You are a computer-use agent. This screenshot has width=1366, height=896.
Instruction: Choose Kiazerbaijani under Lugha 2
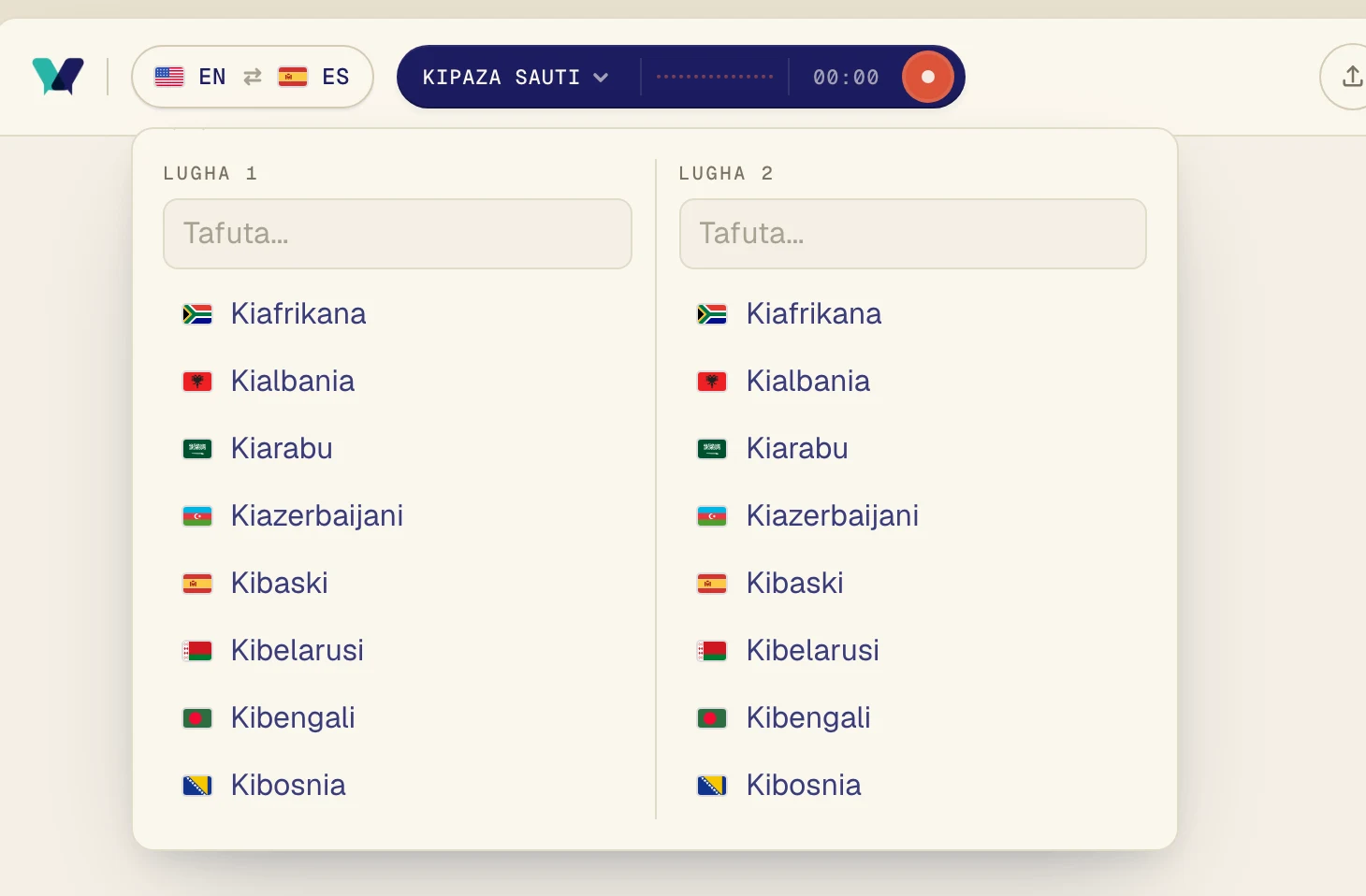(913, 516)
